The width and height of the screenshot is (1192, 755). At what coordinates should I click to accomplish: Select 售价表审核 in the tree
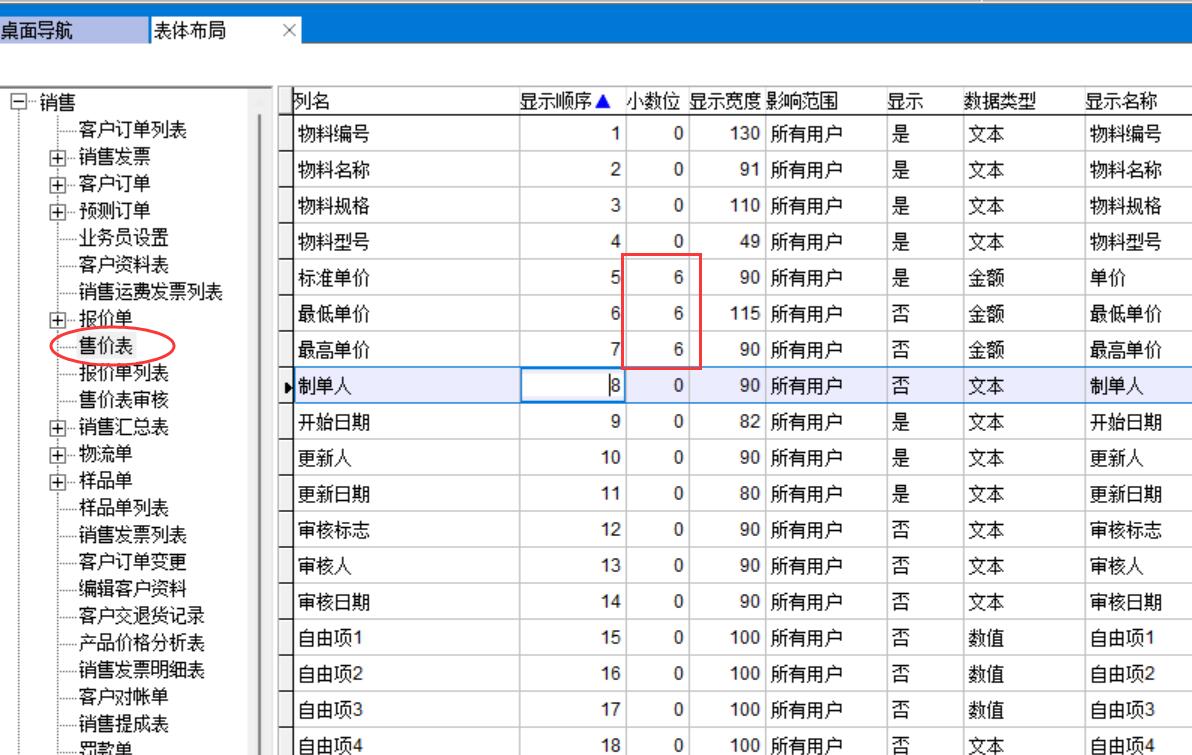tap(123, 401)
